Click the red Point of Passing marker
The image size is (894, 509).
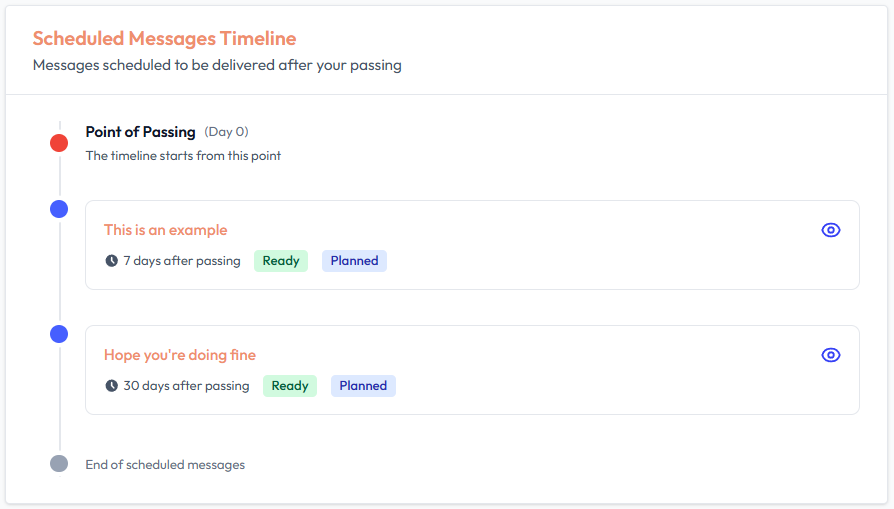point(59,143)
